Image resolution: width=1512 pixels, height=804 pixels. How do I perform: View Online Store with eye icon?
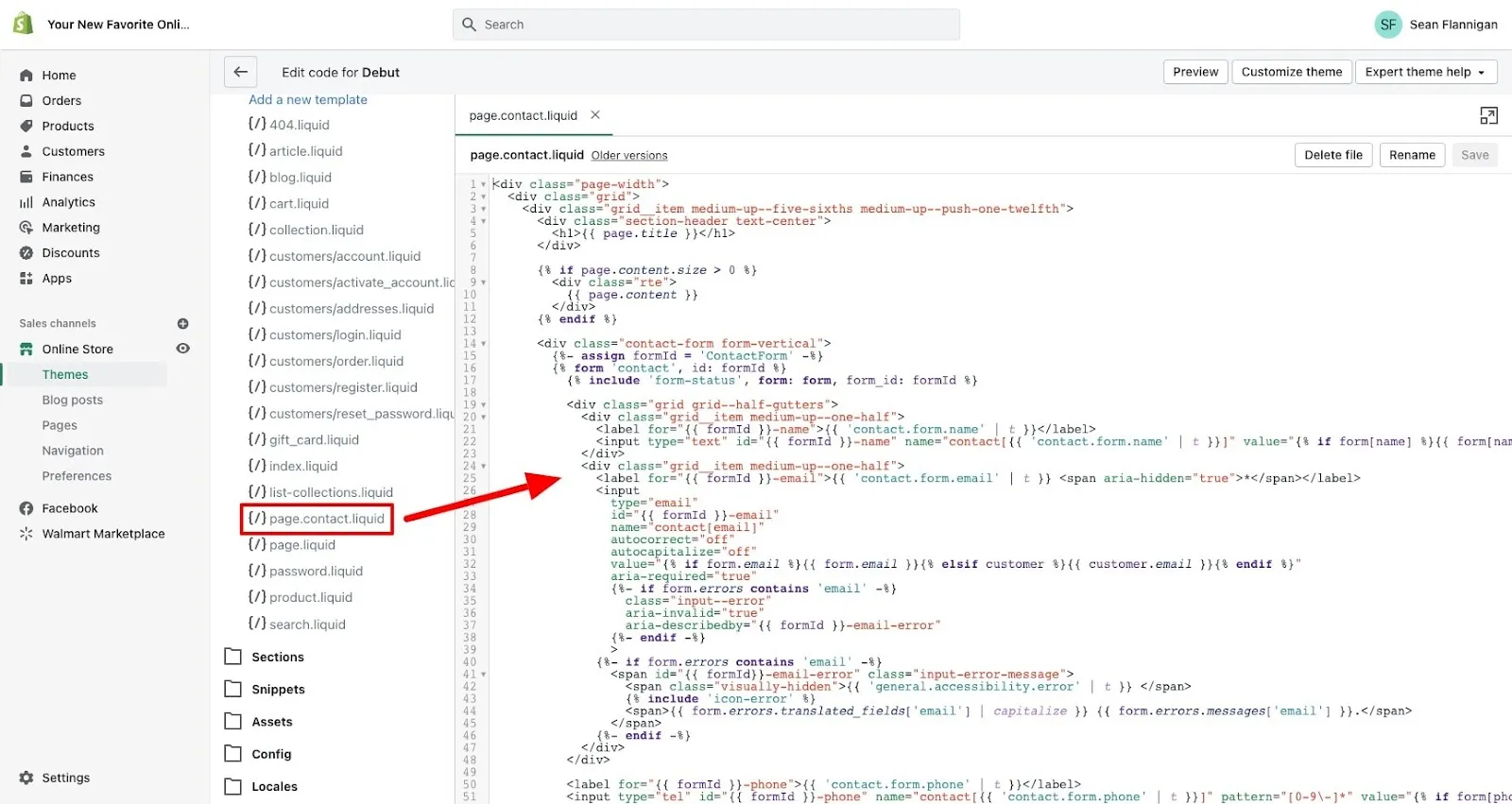click(x=183, y=349)
